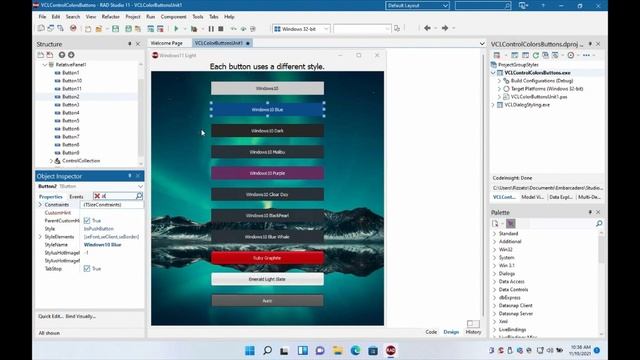
Task: Open Windows Start from the taskbar
Action: (x=250, y=350)
